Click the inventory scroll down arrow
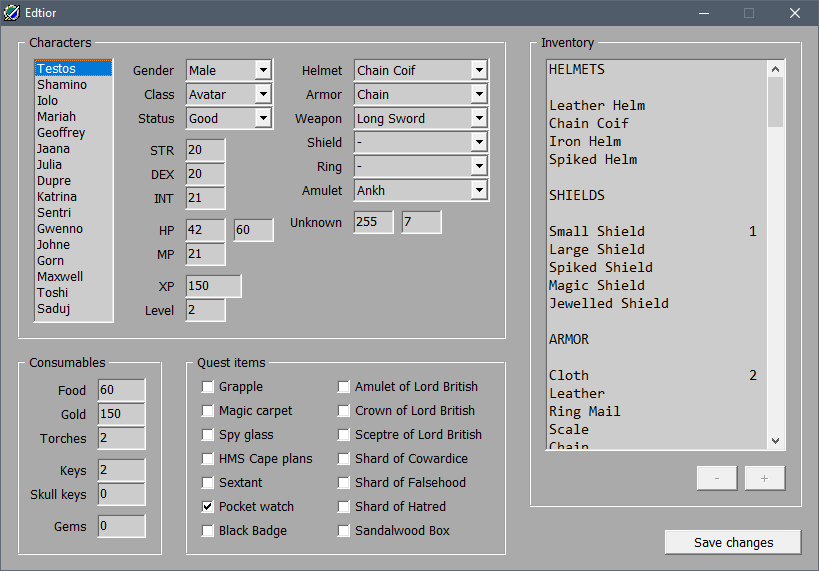 (776, 440)
